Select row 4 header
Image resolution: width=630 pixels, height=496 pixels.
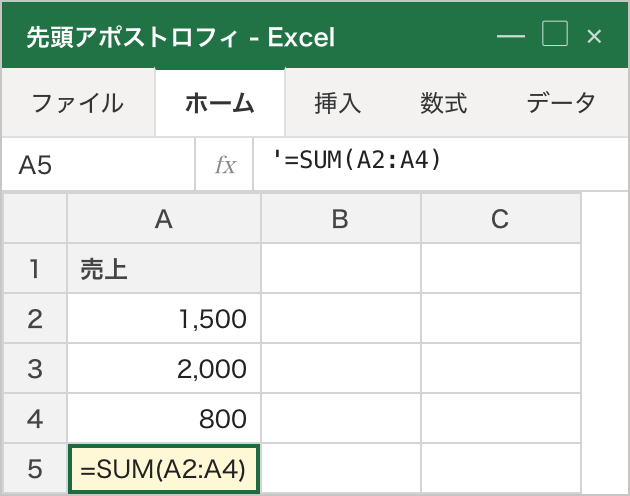point(35,418)
